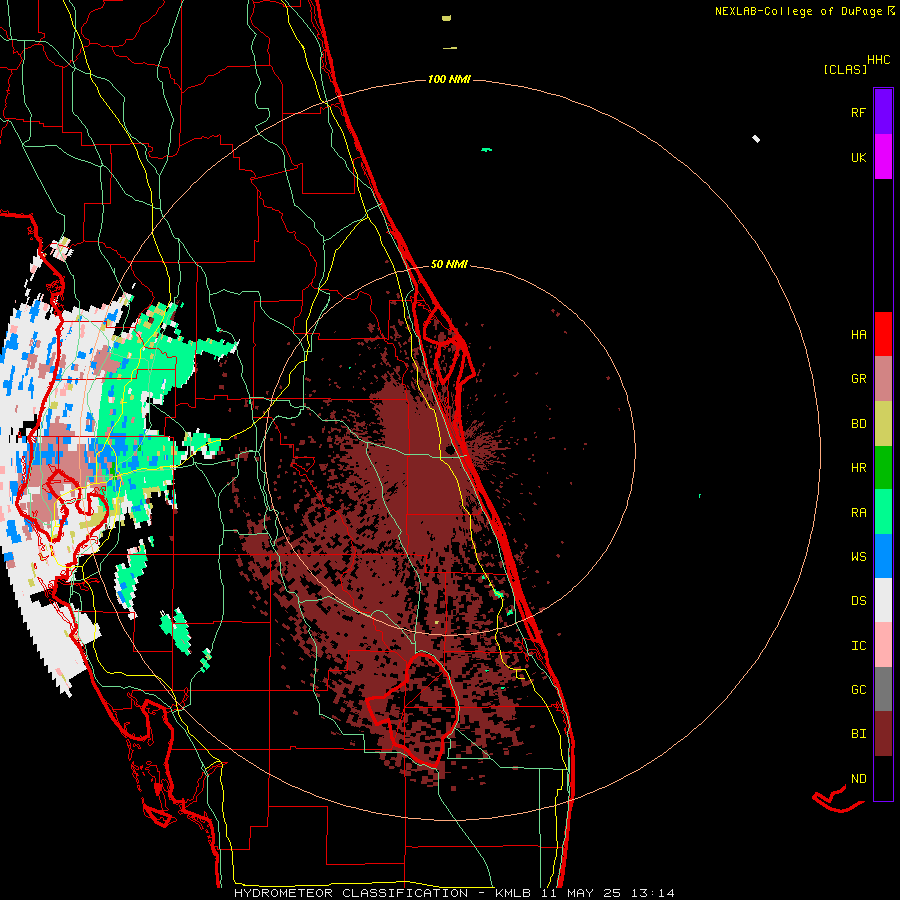Click the HR dark green legend swatch
900x900 pixels.
[883, 467]
